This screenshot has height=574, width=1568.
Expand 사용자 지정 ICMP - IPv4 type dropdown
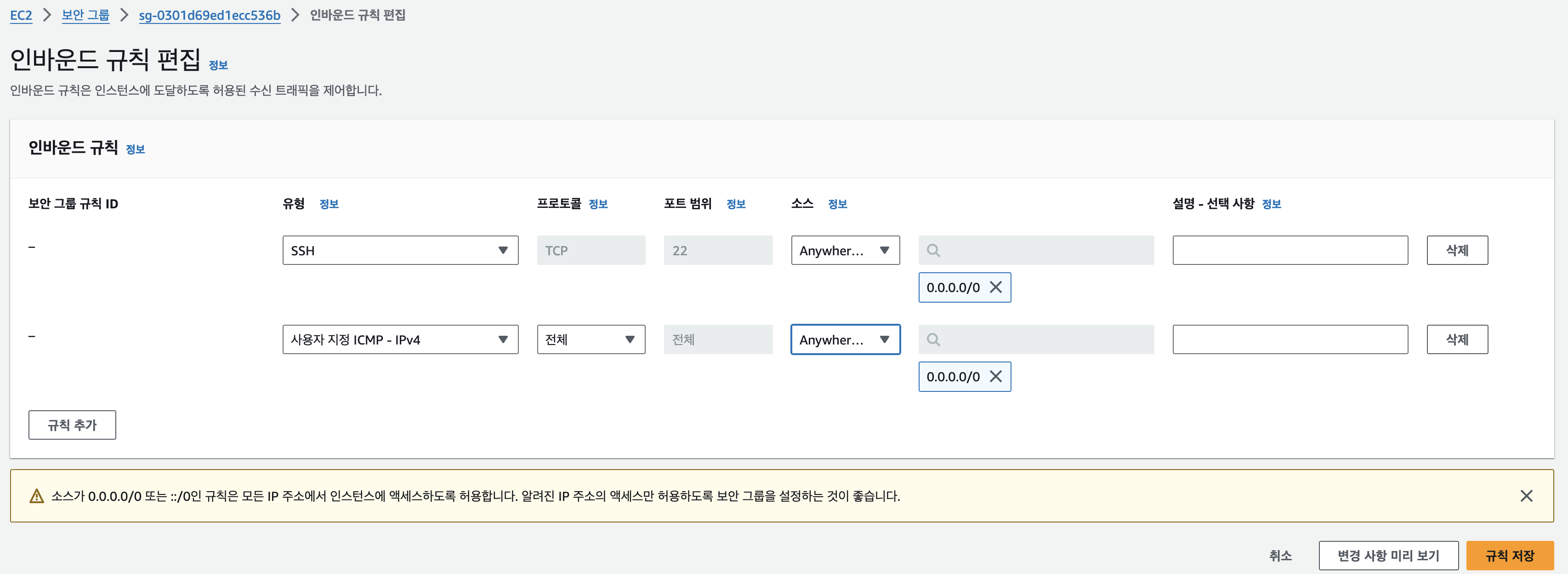click(400, 339)
